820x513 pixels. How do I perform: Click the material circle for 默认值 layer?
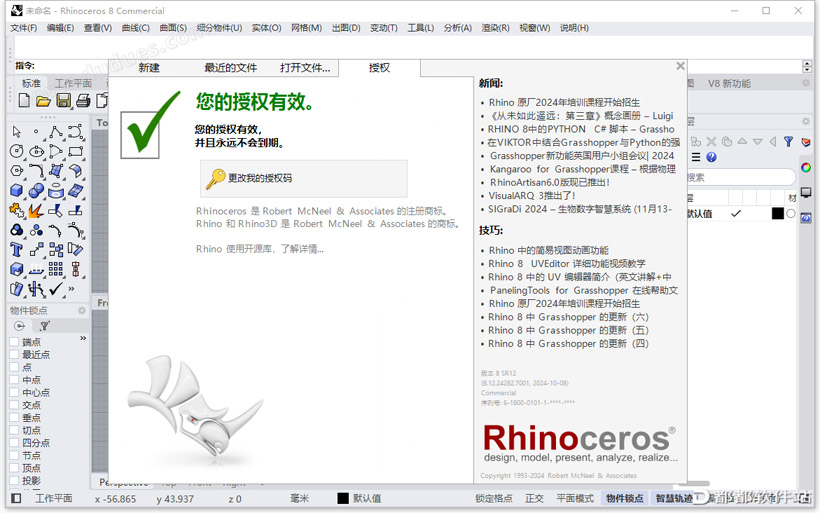[791, 213]
